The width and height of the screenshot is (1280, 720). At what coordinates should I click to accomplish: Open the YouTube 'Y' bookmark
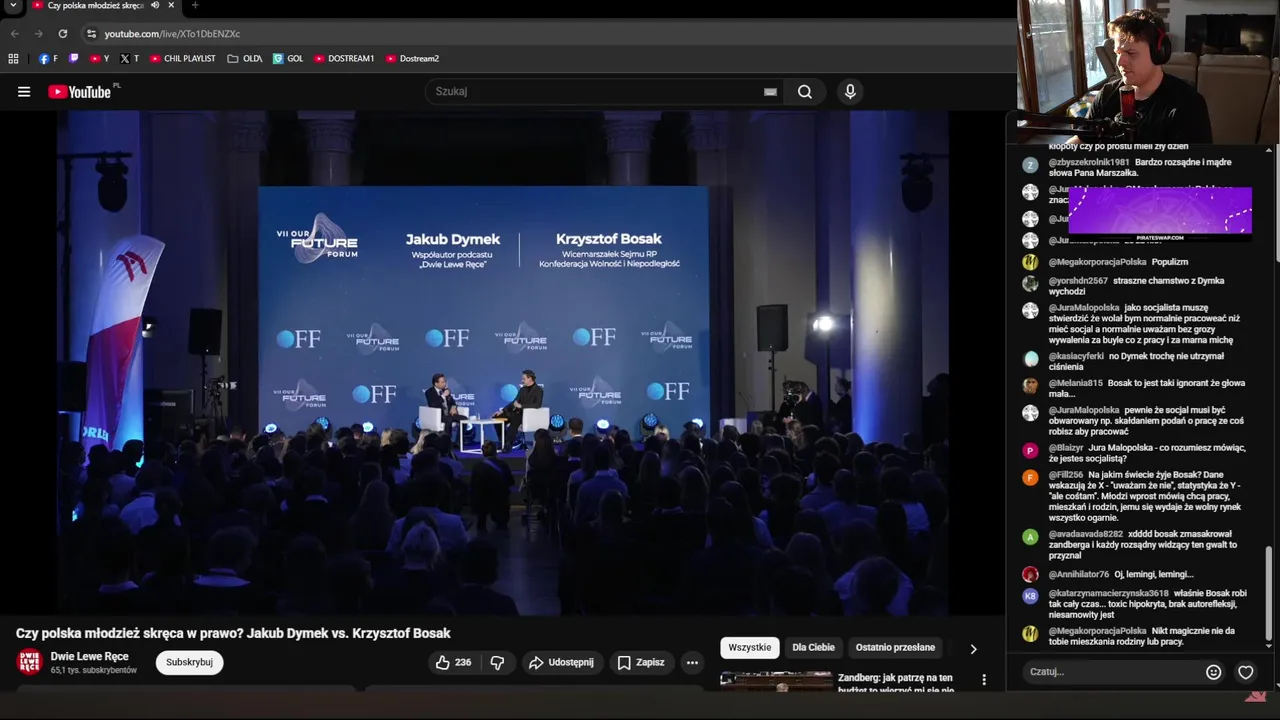pos(100,59)
